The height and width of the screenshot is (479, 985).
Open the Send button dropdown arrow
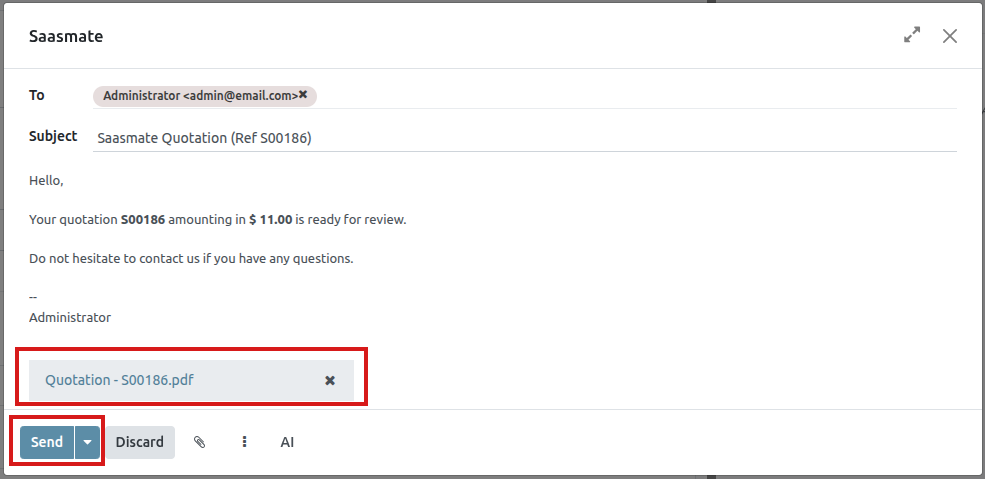(88, 442)
